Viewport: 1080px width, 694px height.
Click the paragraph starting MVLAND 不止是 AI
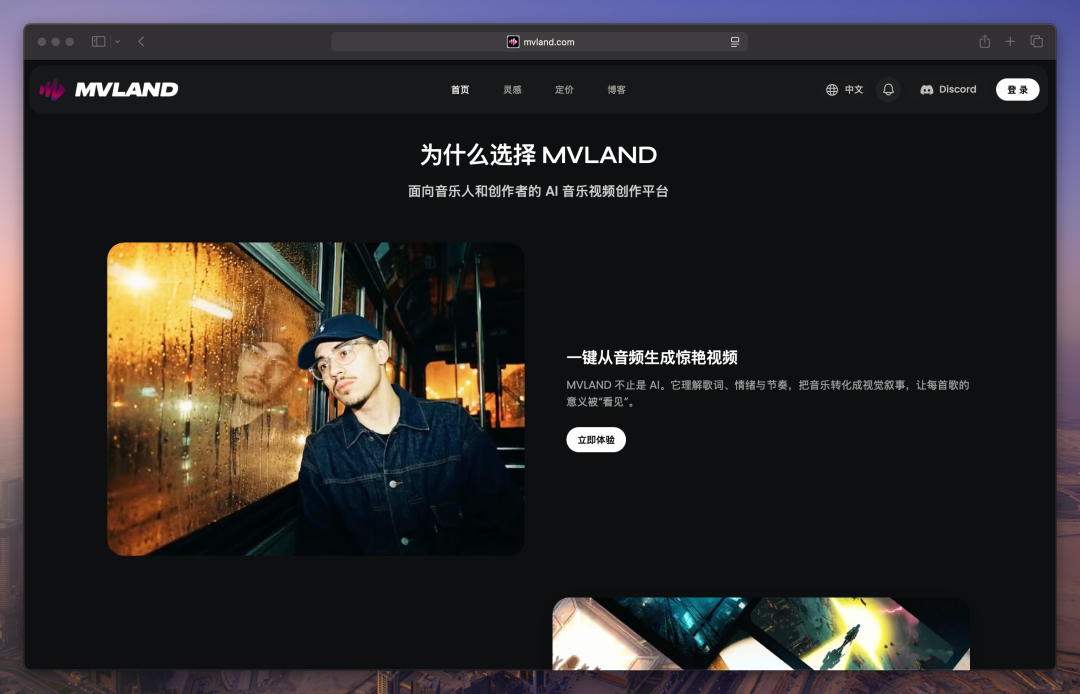767,393
